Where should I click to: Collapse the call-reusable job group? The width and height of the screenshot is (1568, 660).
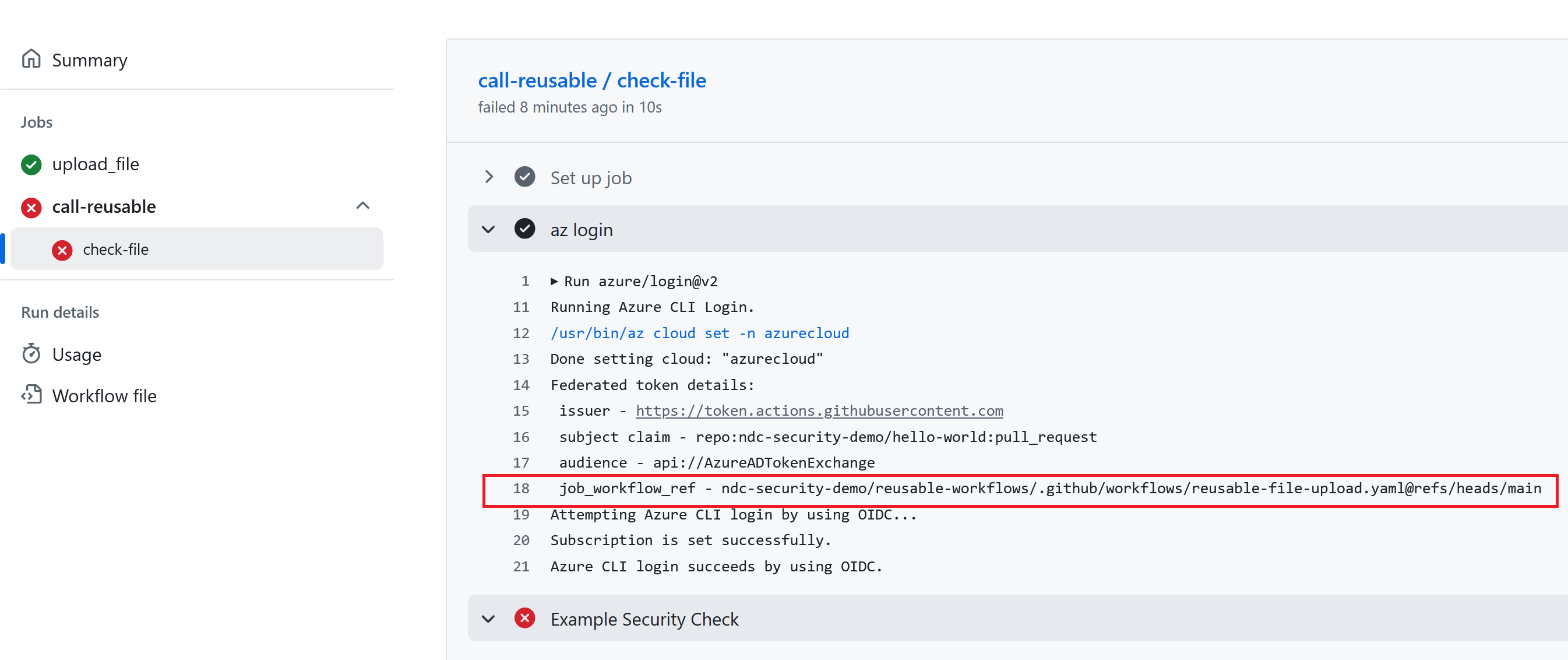364,206
